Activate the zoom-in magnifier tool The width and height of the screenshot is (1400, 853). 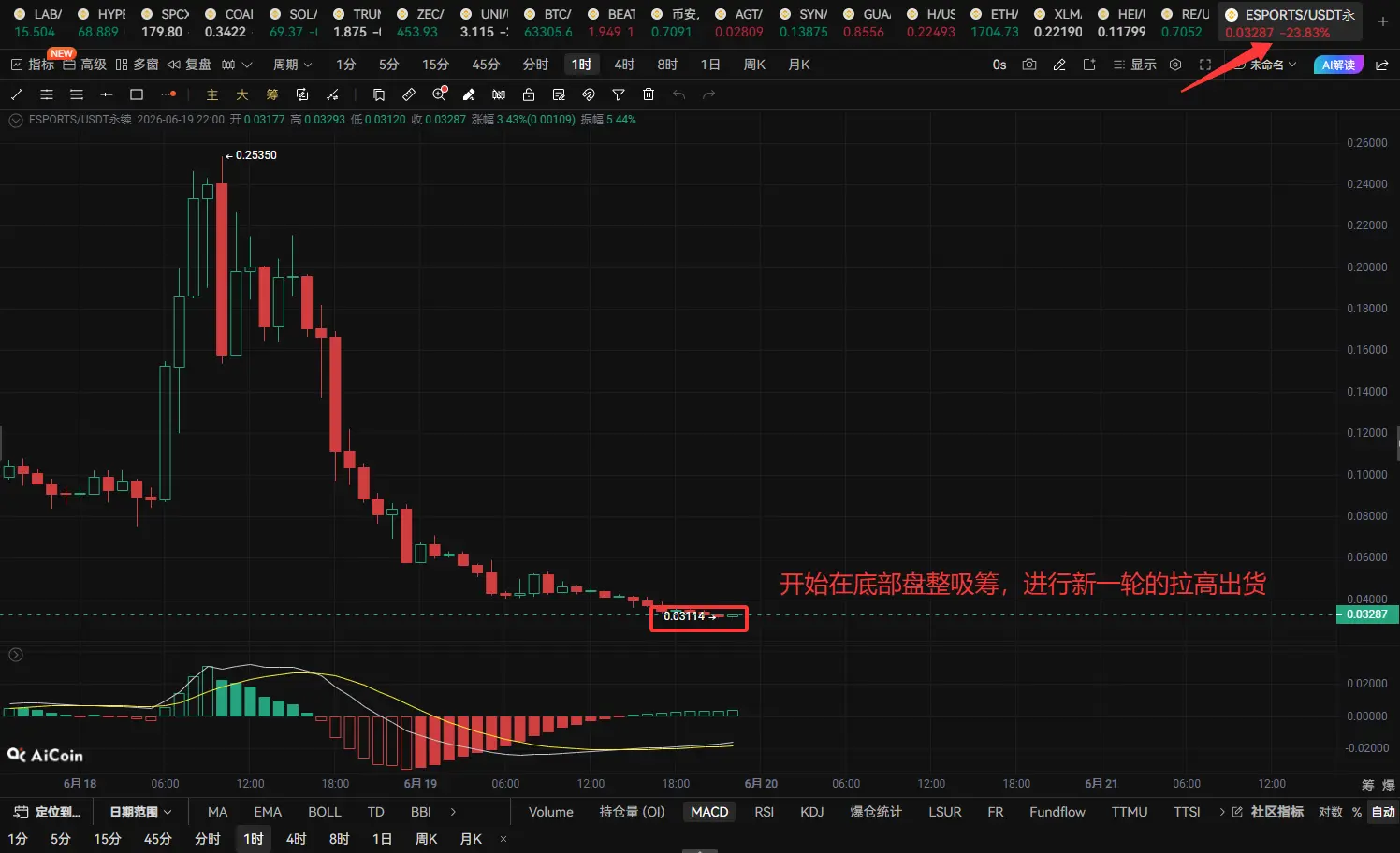point(439,94)
